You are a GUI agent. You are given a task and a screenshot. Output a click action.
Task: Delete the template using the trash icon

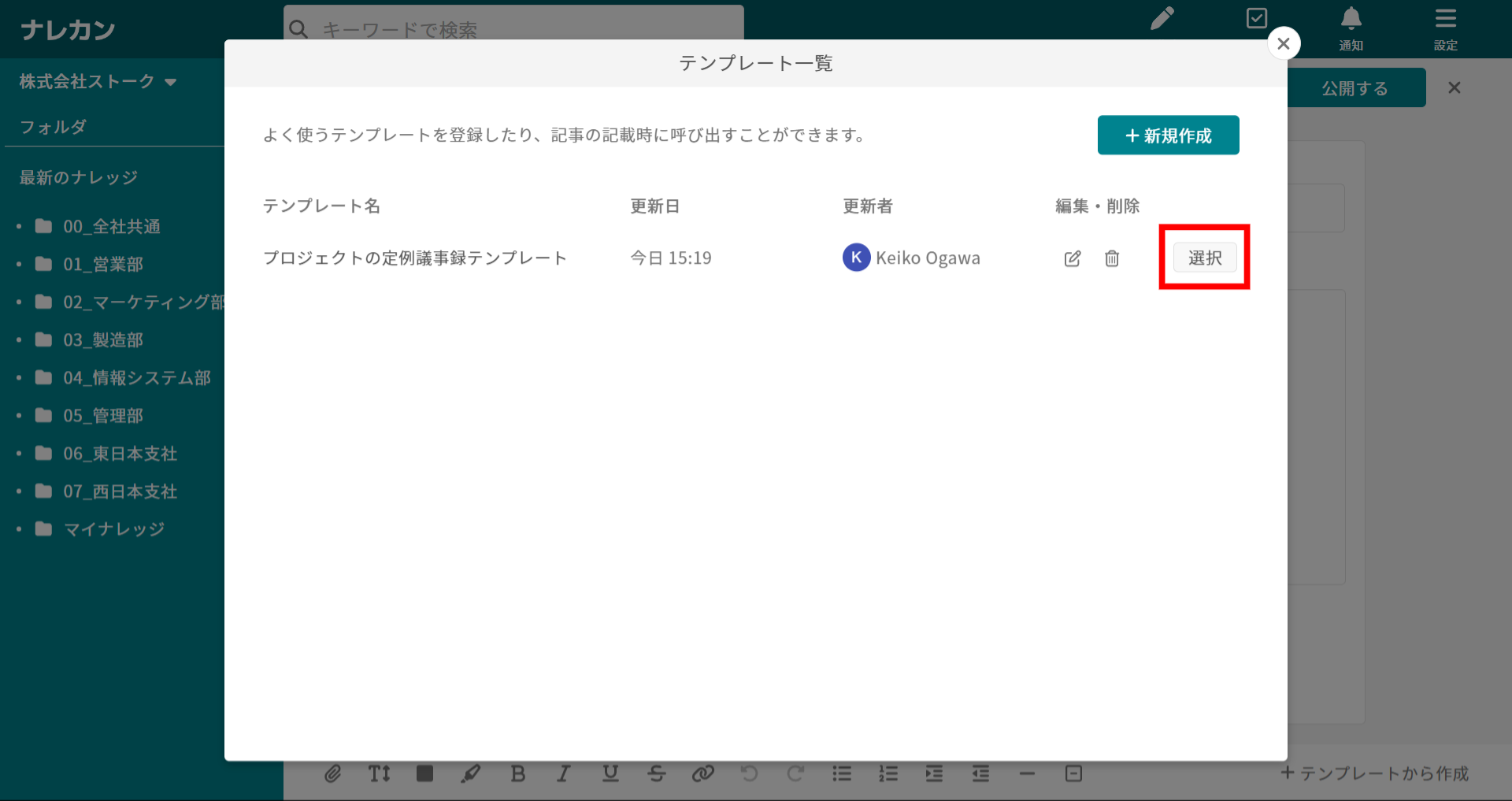(x=1111, y=258)
